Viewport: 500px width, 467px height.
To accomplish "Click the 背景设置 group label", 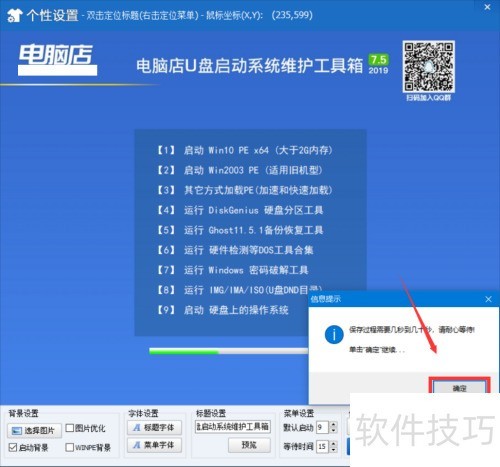I will pyautogui.click(x=23, y=413).
